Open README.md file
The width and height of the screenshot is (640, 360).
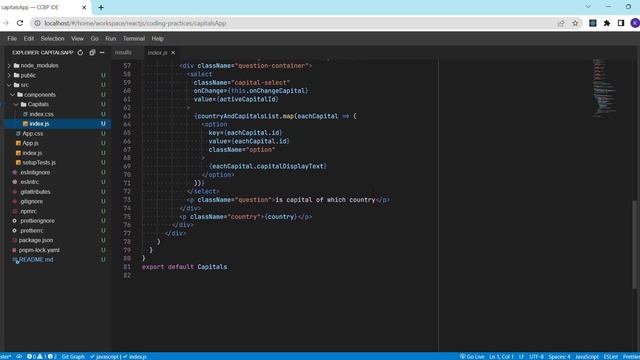(x=36, y=260)
